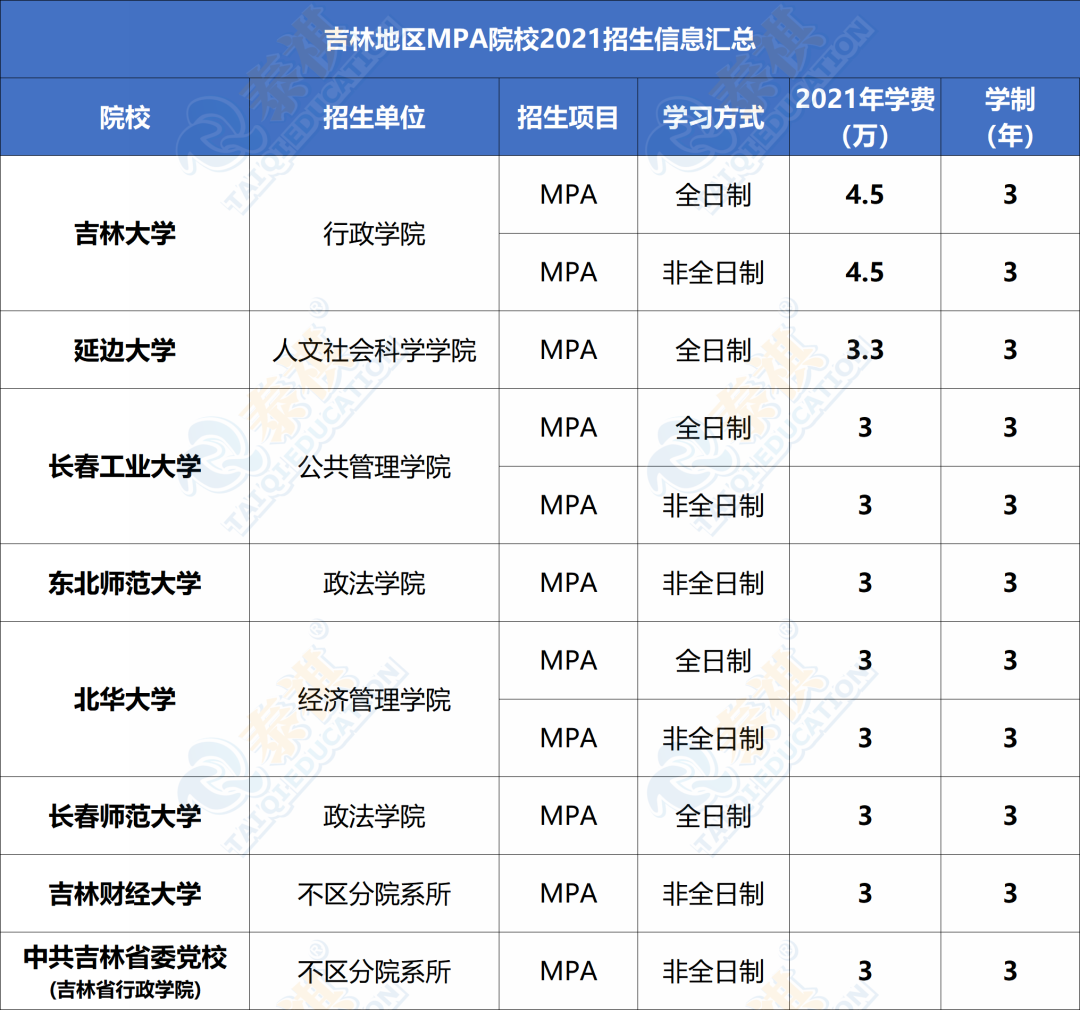This screenshot has height=1010, width=1080.
Task: Click the 招生项目 column header
Action: pos(568,118)
